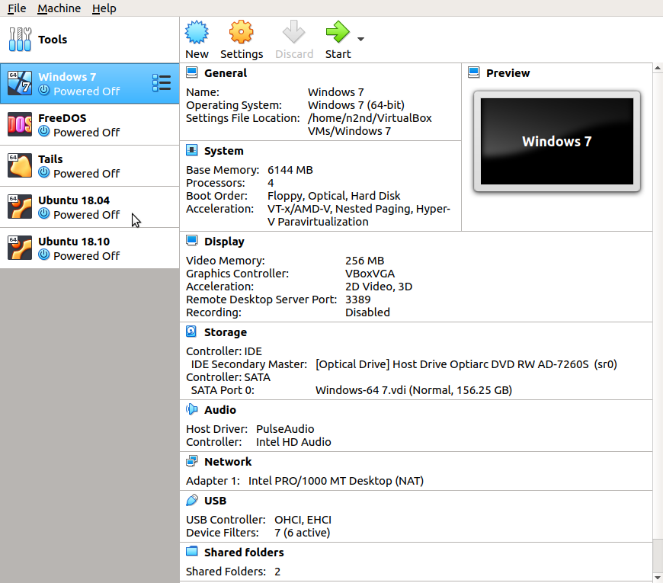Image resolution: width=663 pixels, height=583 pixels.
Task: Click the Discard arrow icon
Action: 294,32
